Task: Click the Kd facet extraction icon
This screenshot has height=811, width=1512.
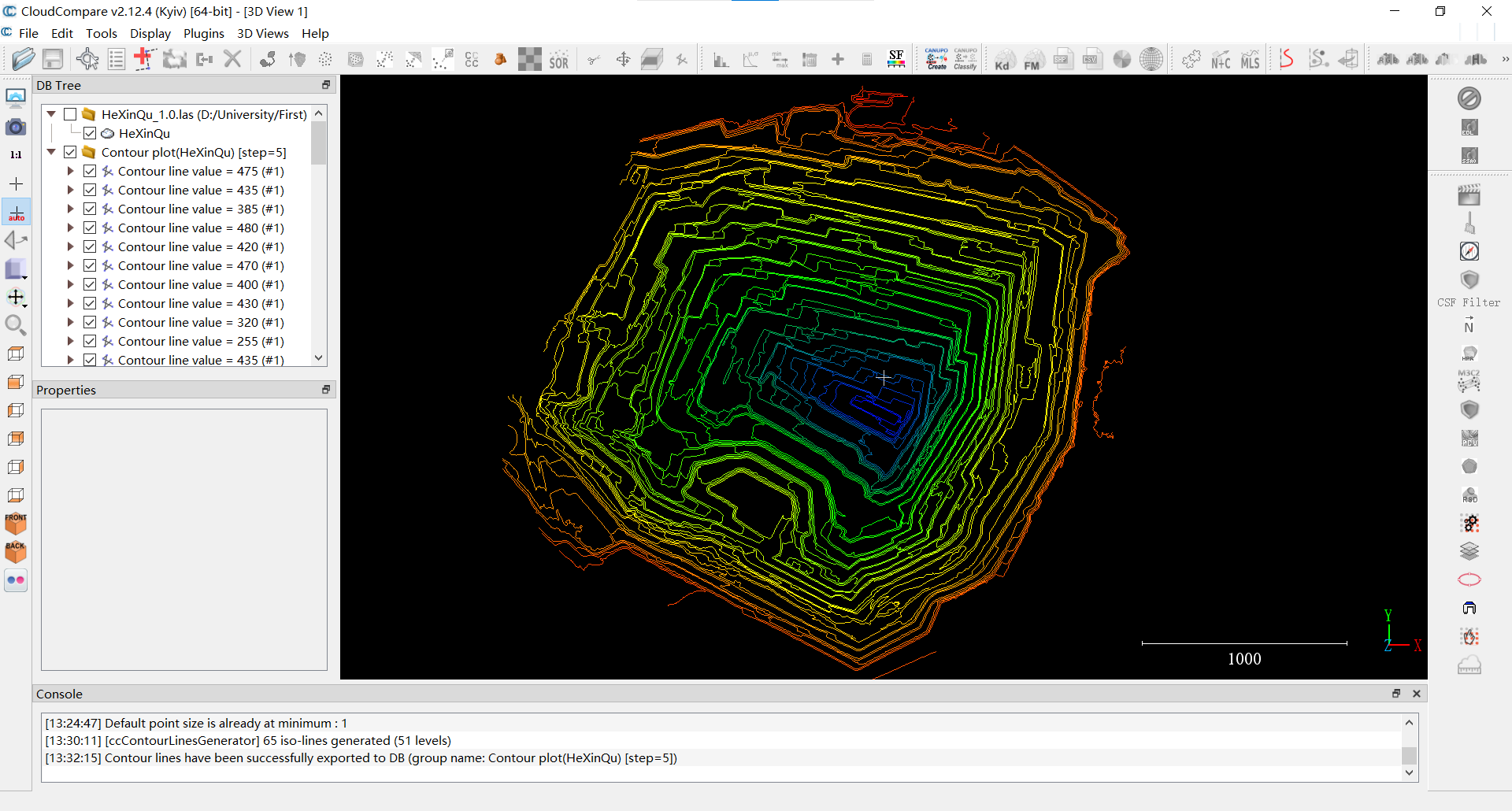Action: (x=1003, y=60)
